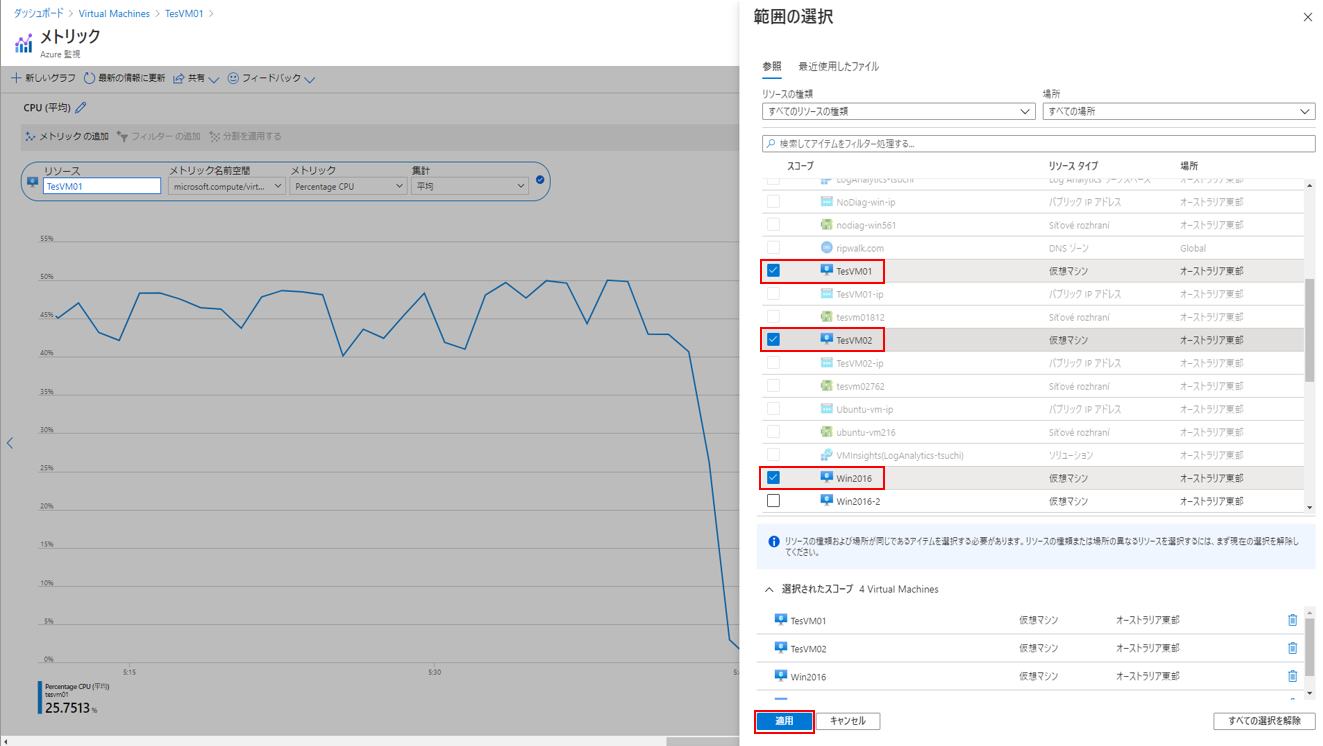Uncheck the TesVM01 checkbox
1323x746 pixels.
tap(773, 270)
